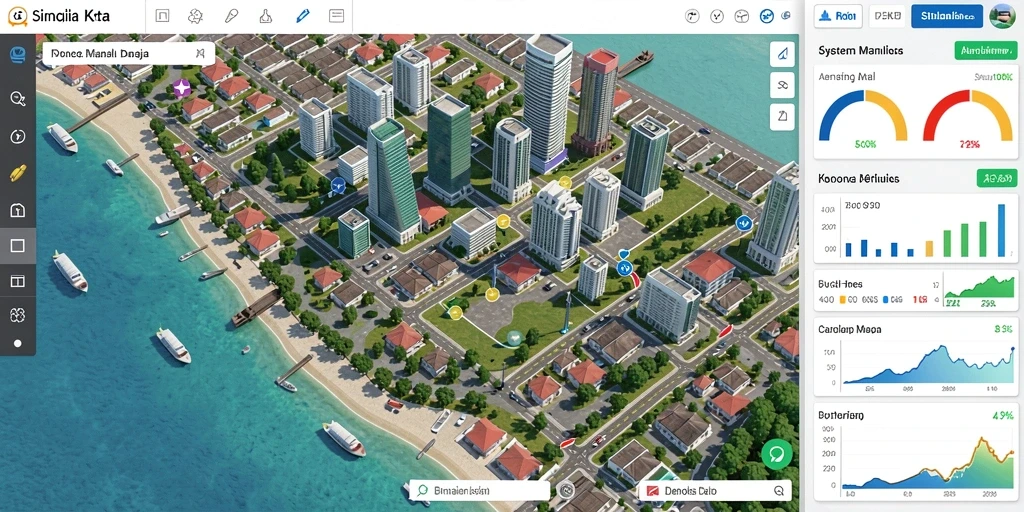Click the navigation arrow map control button
The width and height of the screenshot is (1024, 512).
point(782,55)
